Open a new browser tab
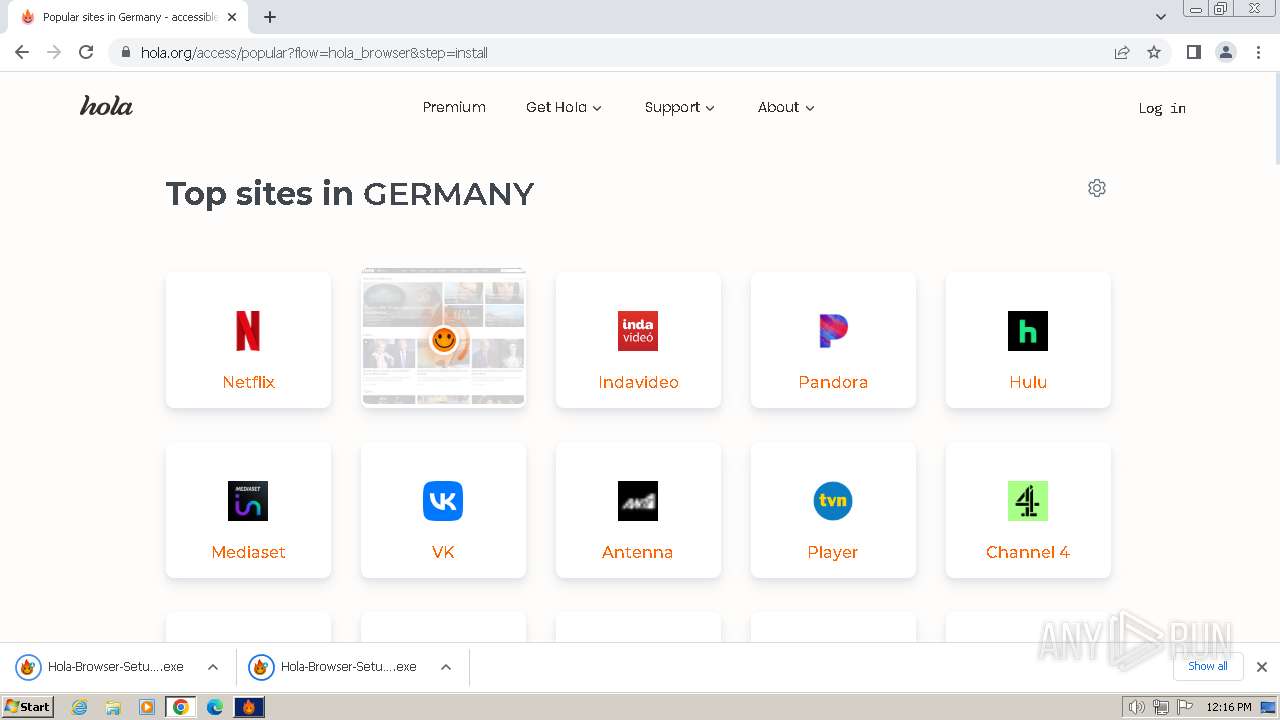1280x720 pixels. point(270,17)
